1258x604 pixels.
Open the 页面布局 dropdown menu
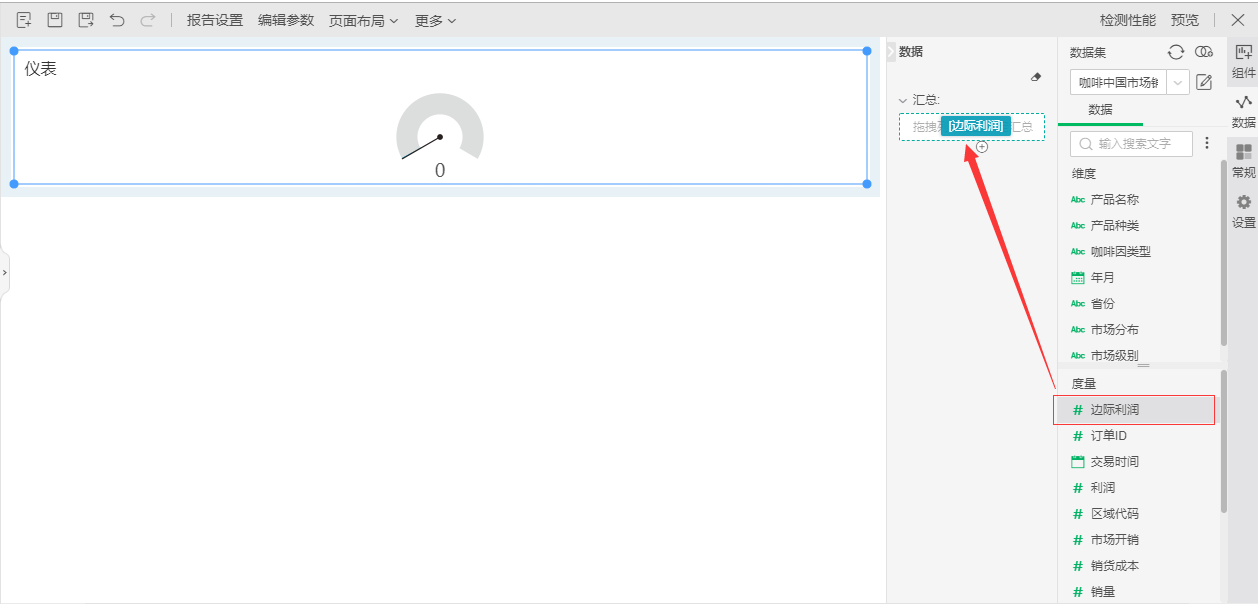coord(363,20)
